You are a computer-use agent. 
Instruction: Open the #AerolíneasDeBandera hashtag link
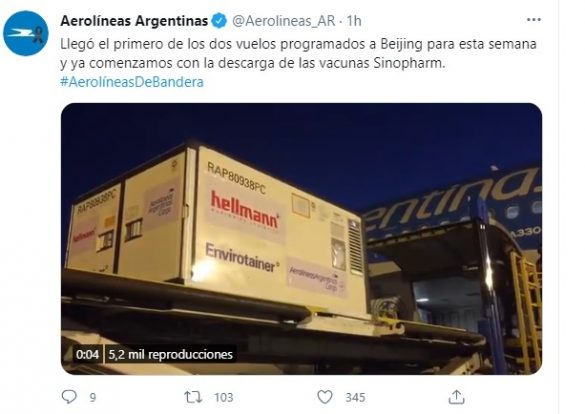(132, 82)
